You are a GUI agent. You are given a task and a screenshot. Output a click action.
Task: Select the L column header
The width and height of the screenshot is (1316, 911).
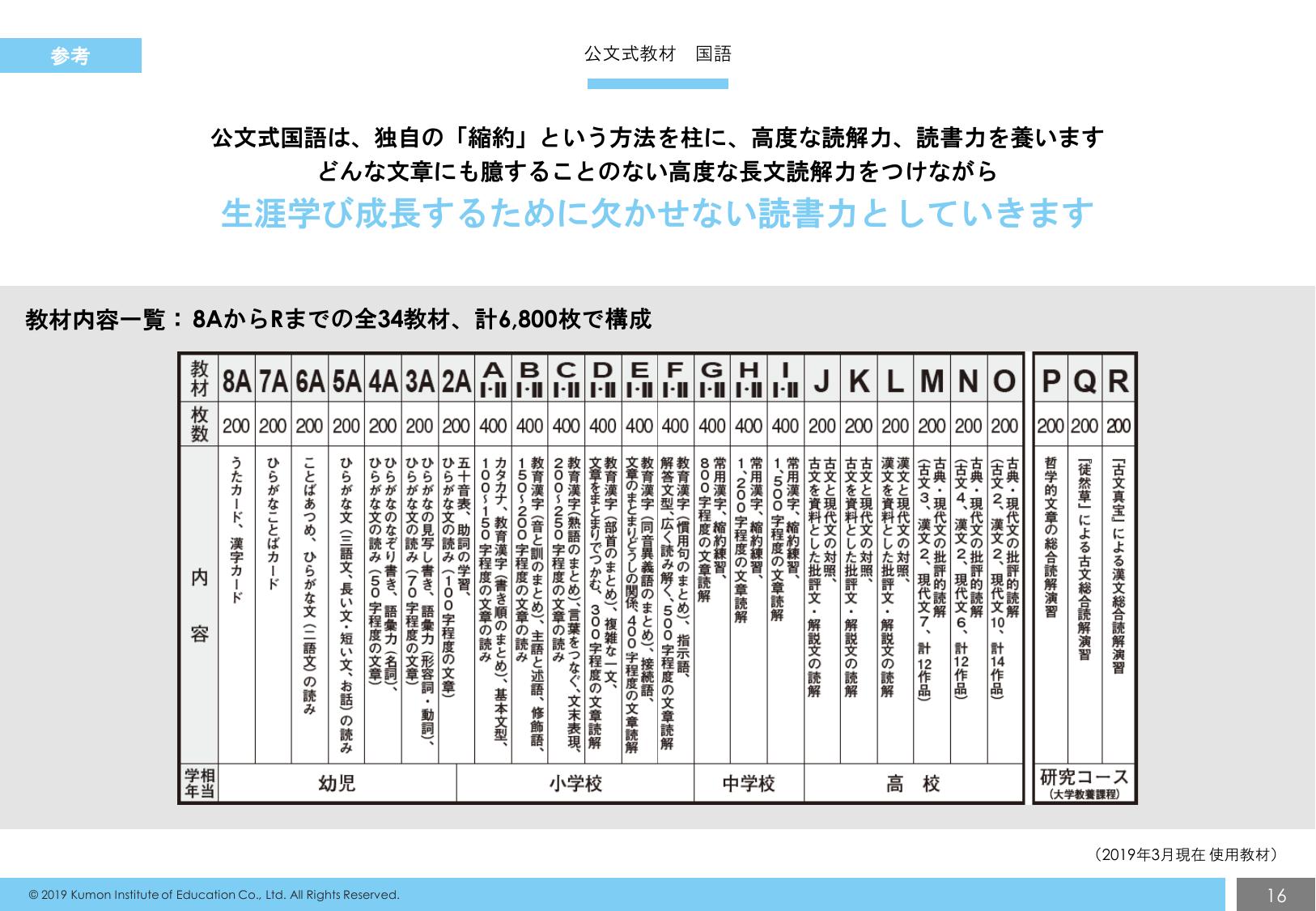click(x=895, y=380)
